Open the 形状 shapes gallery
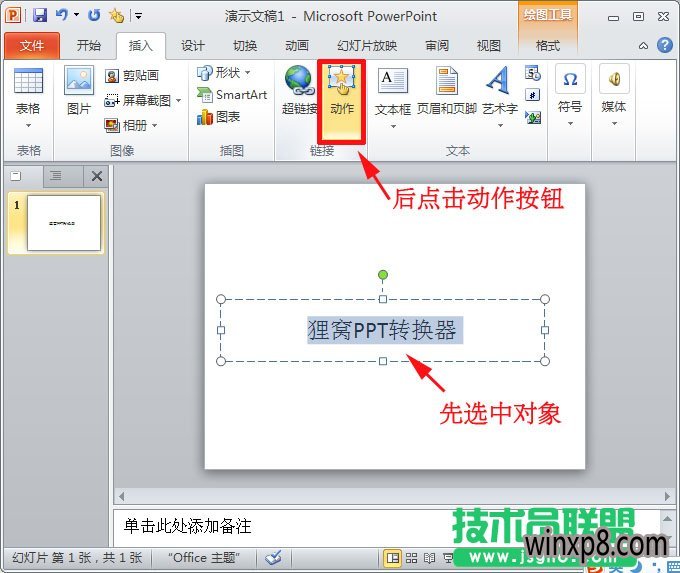 point(224,72)
